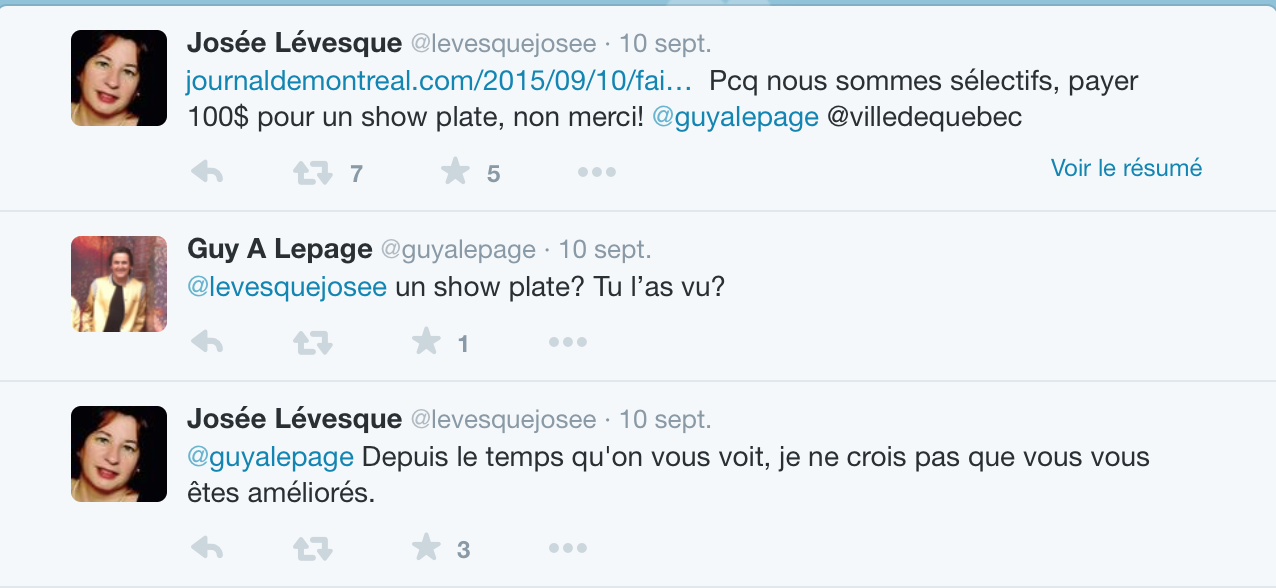1276x588 pixels.
Task: Open more options on last tweet
Action: (x=568, y=548)
